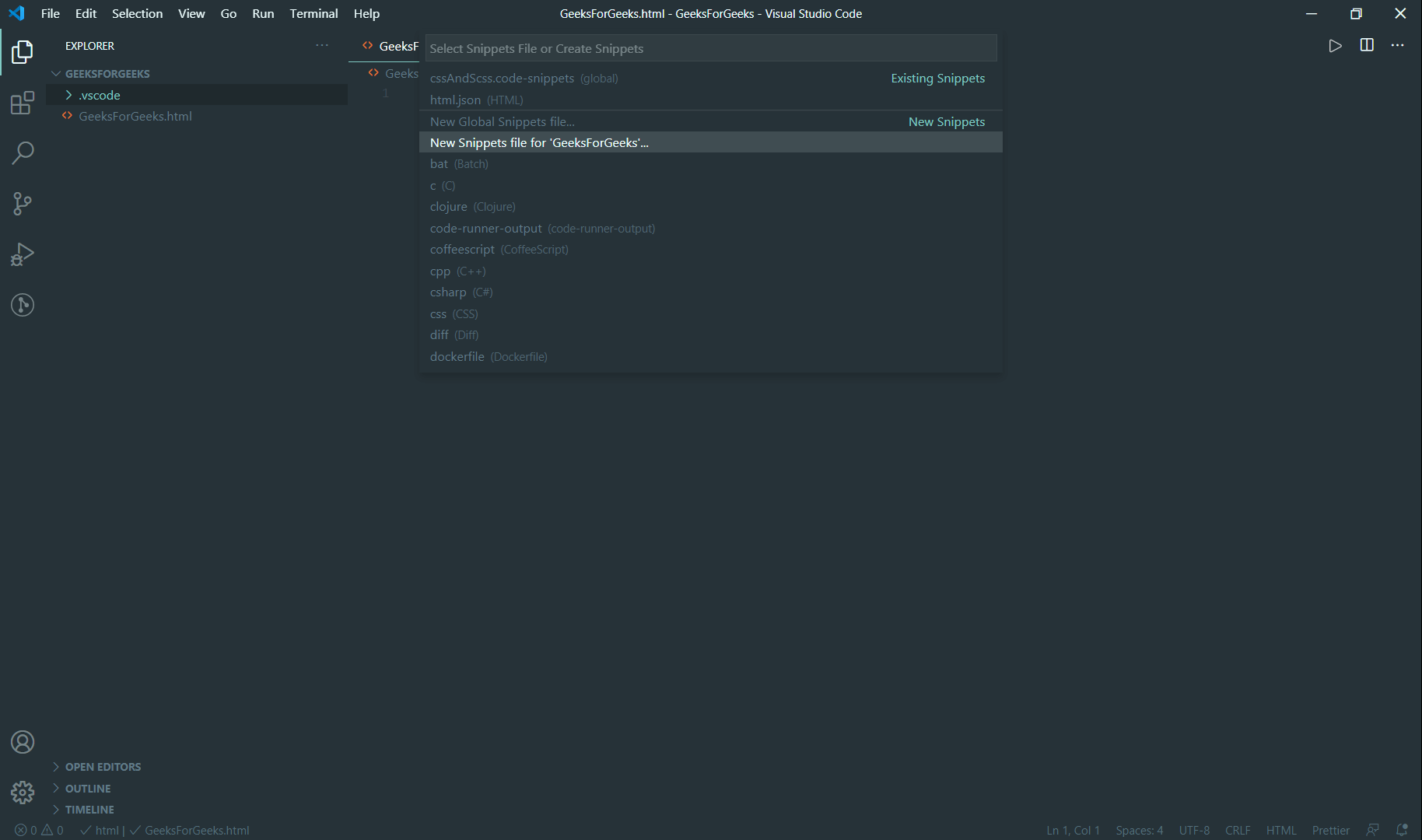
Task: Click CRLF end of line setting
Action: pyautogui.click(x=1238, y=830)
